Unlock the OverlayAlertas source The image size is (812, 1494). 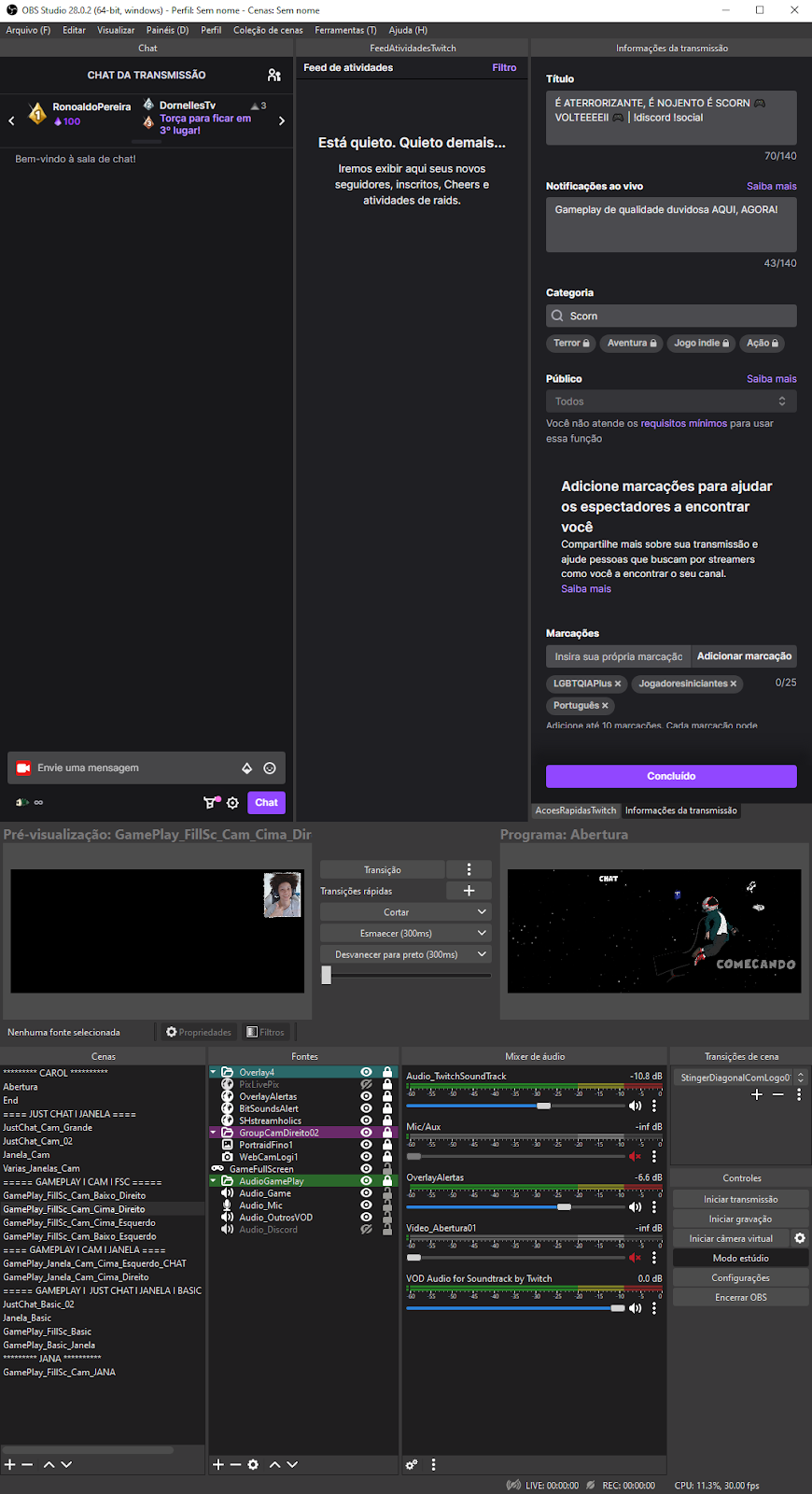(387, 1097)
